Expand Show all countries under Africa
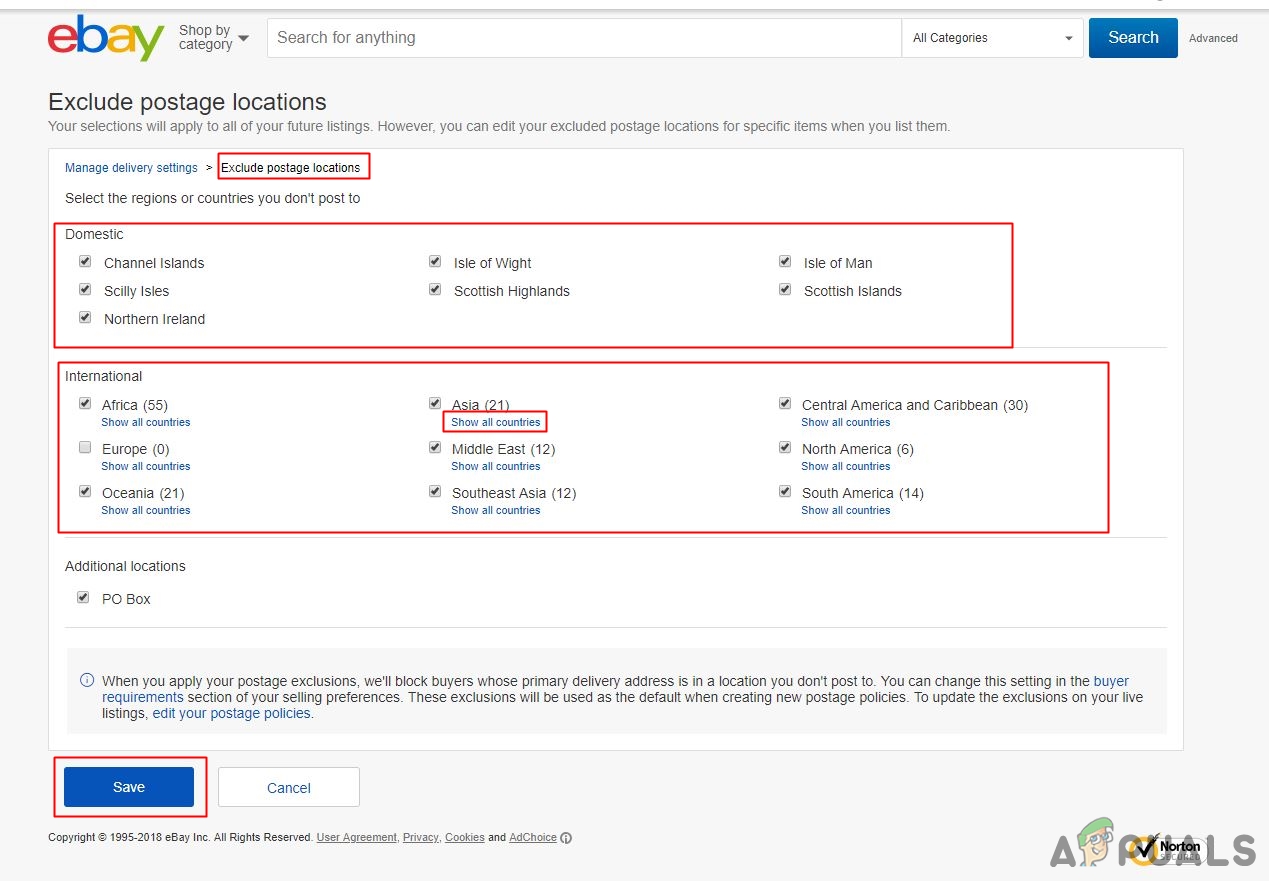 point(145,422)
